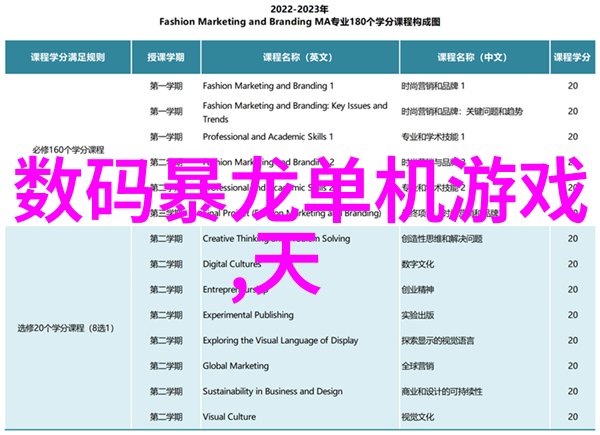Select the cell '实验出版'

tap(417, 315)
